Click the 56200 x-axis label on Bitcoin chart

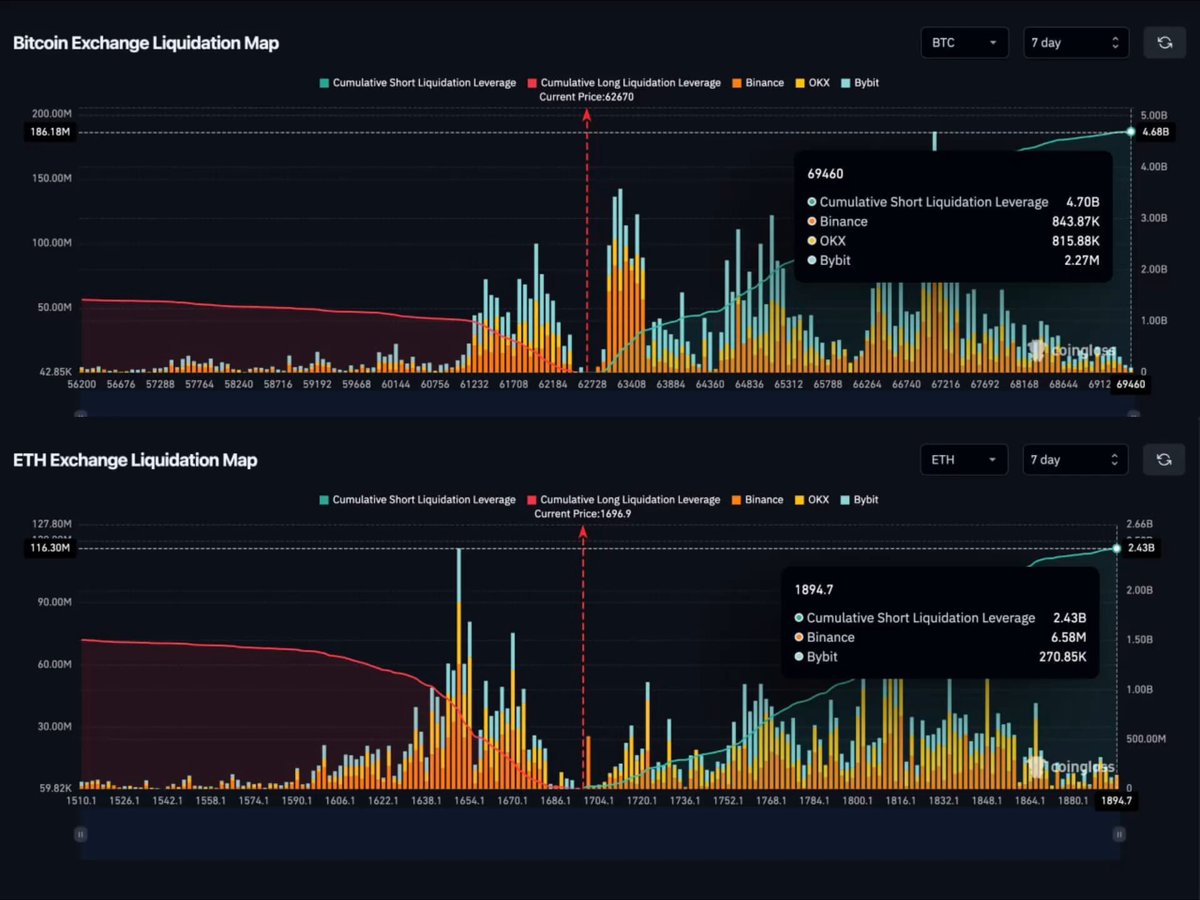[x=83, y=384]
